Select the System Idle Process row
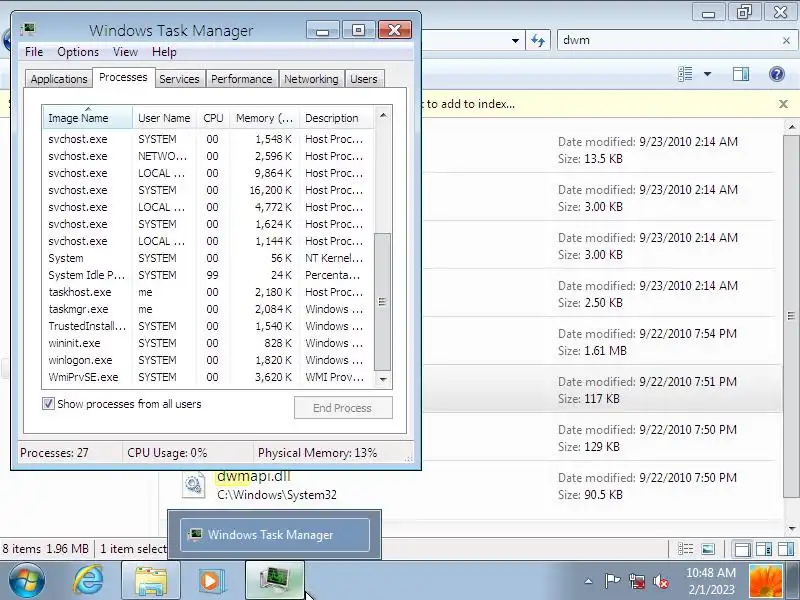Screen dimensions: 800x600 pos(208,275)
